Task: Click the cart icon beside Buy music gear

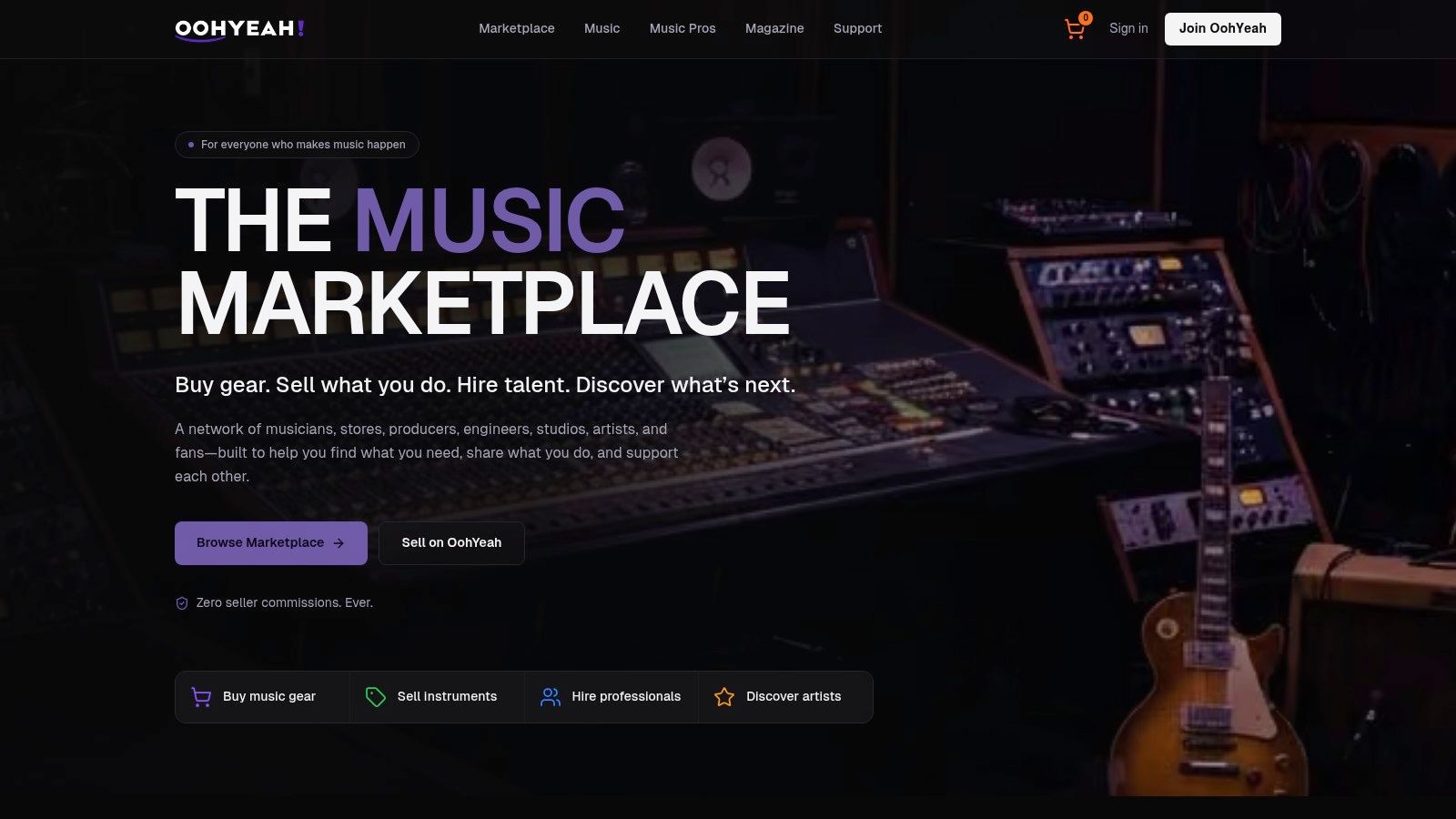Action: [x=201, y=697]
